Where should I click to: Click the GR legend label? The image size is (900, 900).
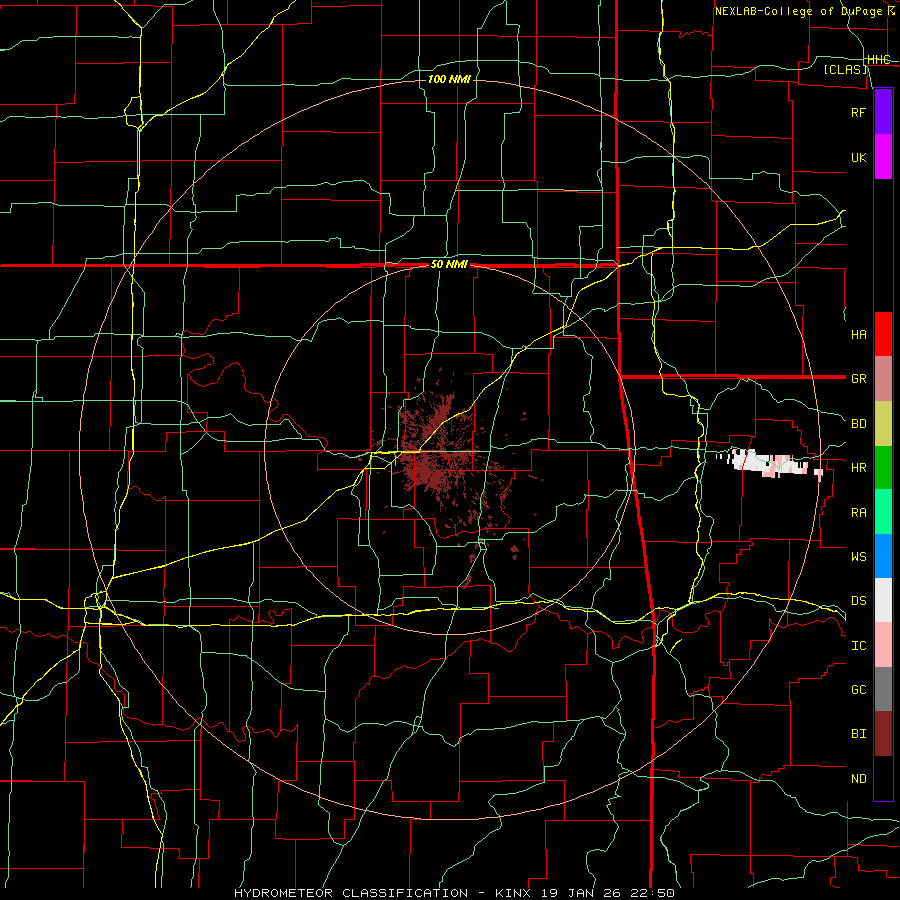858,379
